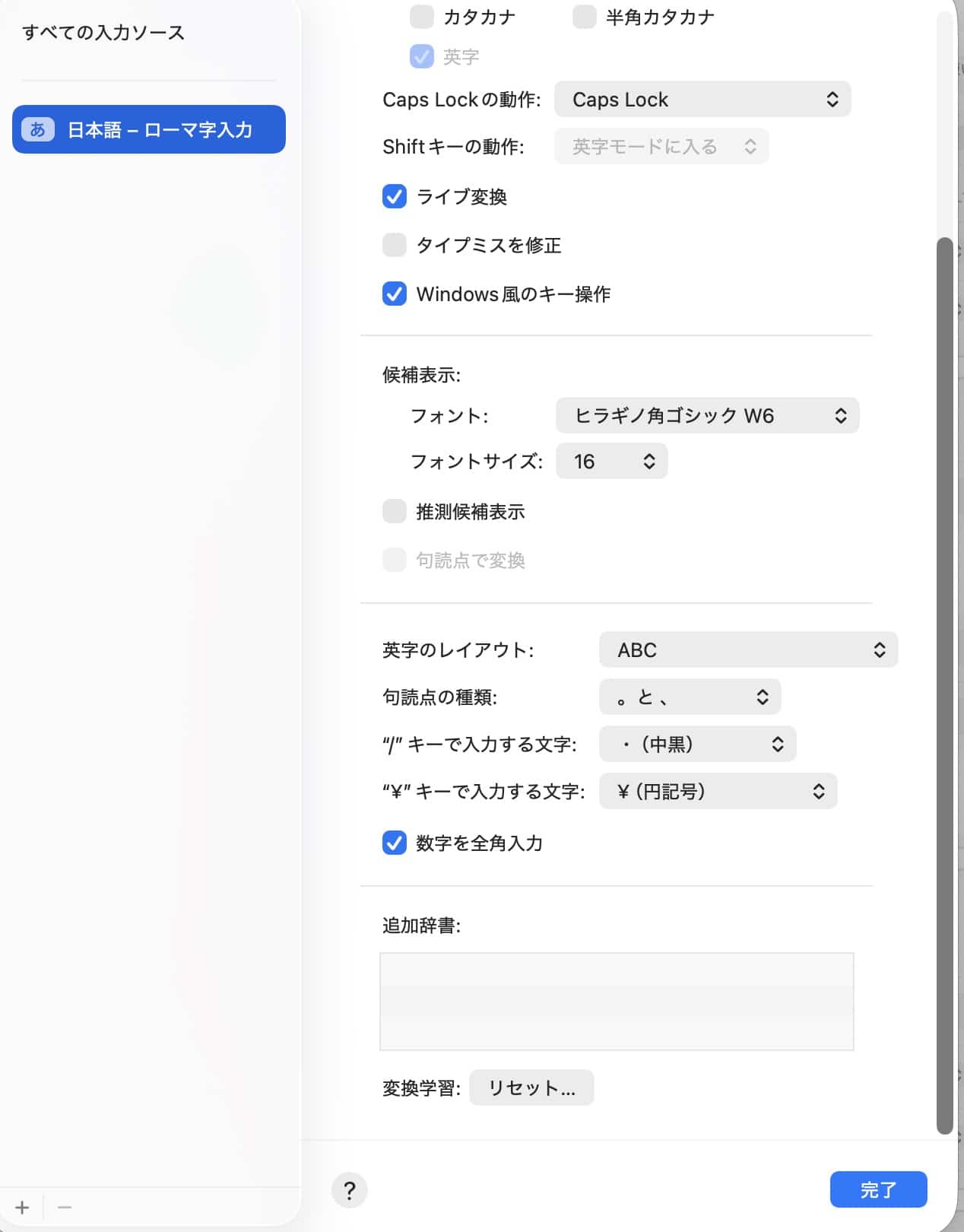Click the 追加辞書 list box

tap(616, 1002)
